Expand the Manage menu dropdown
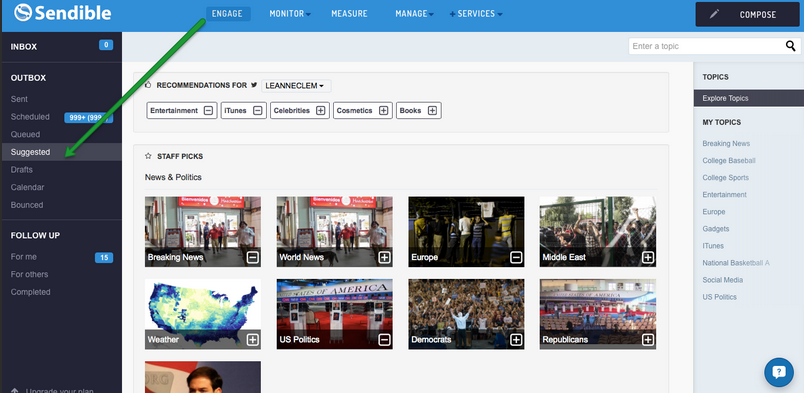This screenshot has height=393, width=804. tap(431, 15)
